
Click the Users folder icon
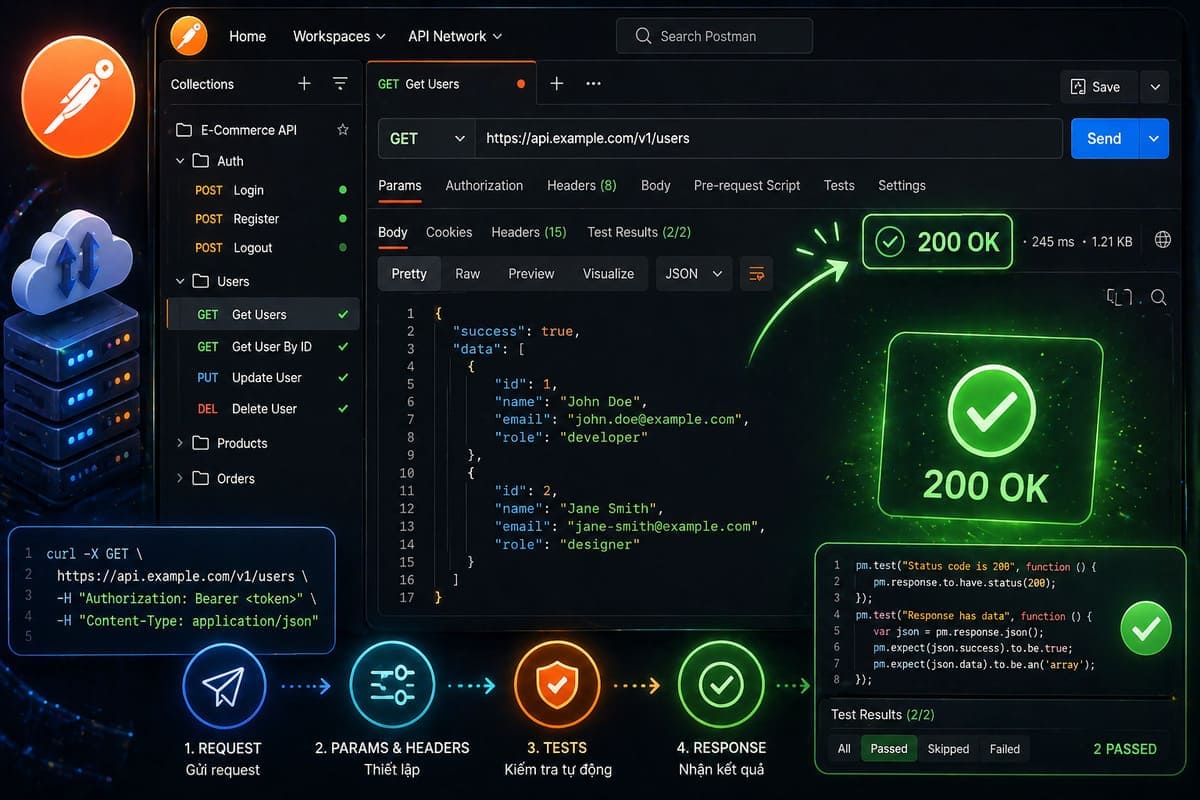200,281
